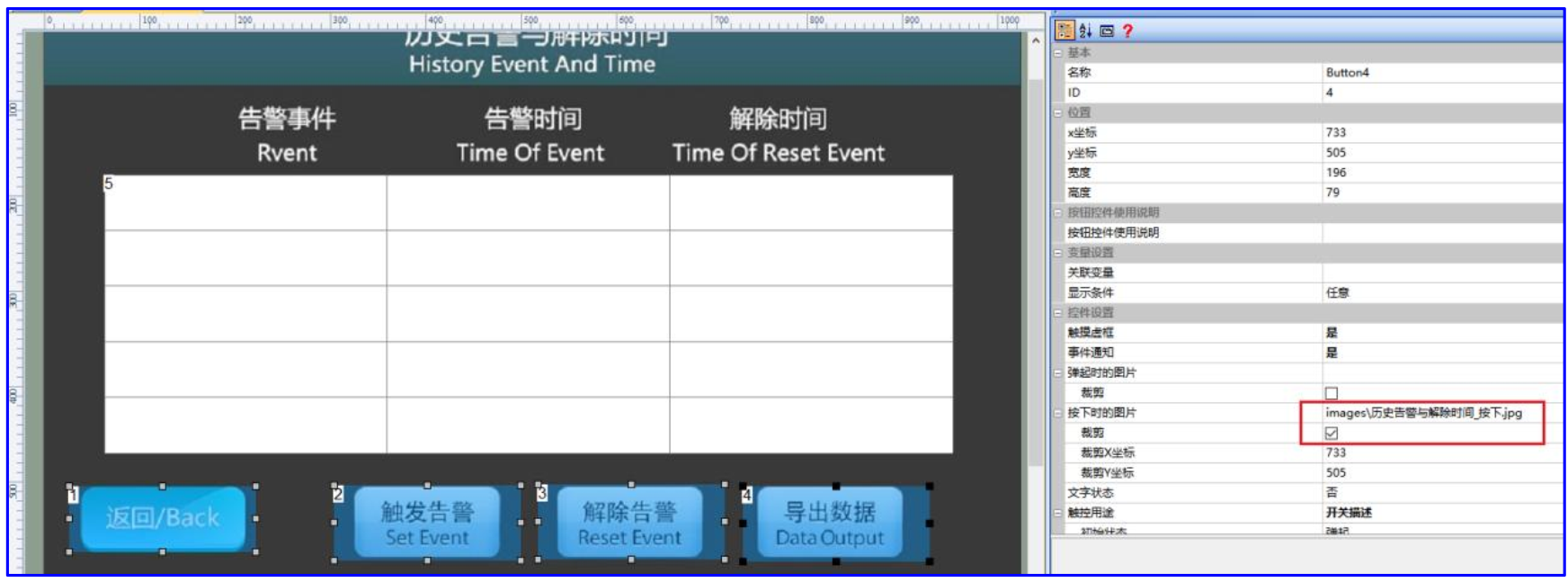This screenshot has height=582, width=1568.
Task: Select the table control numbered 5
Action: point(529,314)
